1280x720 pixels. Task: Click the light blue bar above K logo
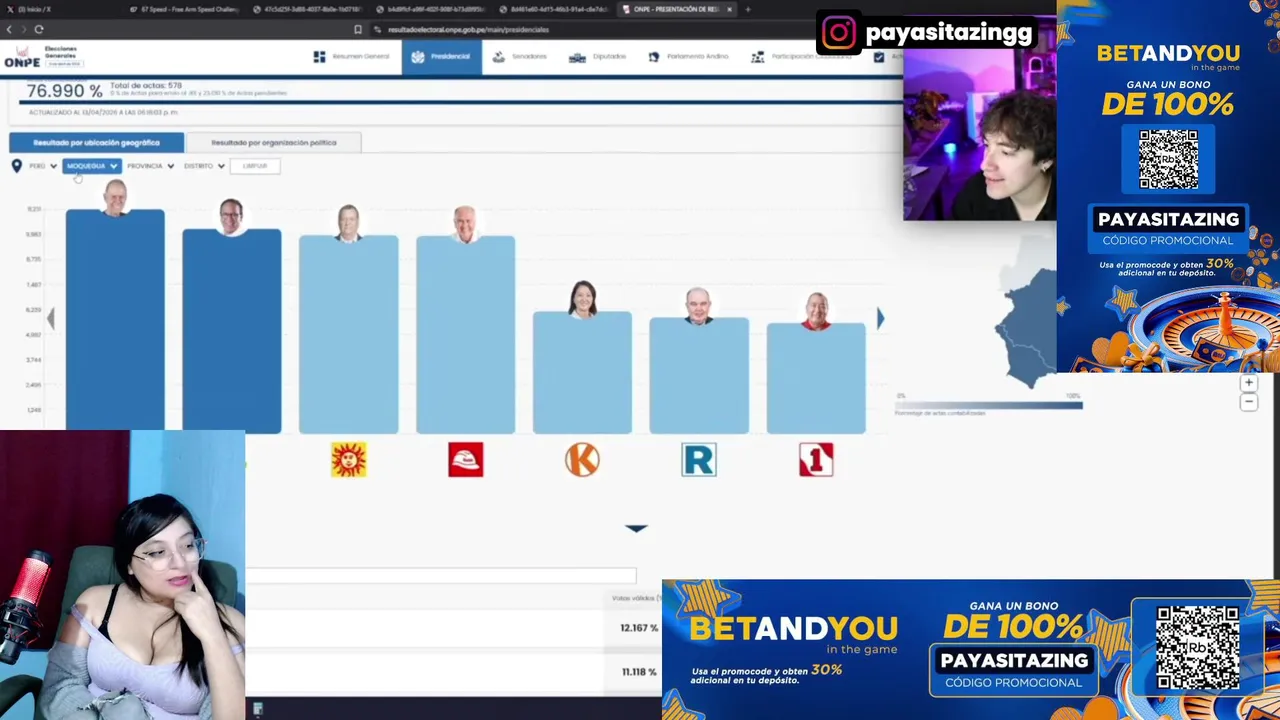pyautogui.click(x=582, y=373)
